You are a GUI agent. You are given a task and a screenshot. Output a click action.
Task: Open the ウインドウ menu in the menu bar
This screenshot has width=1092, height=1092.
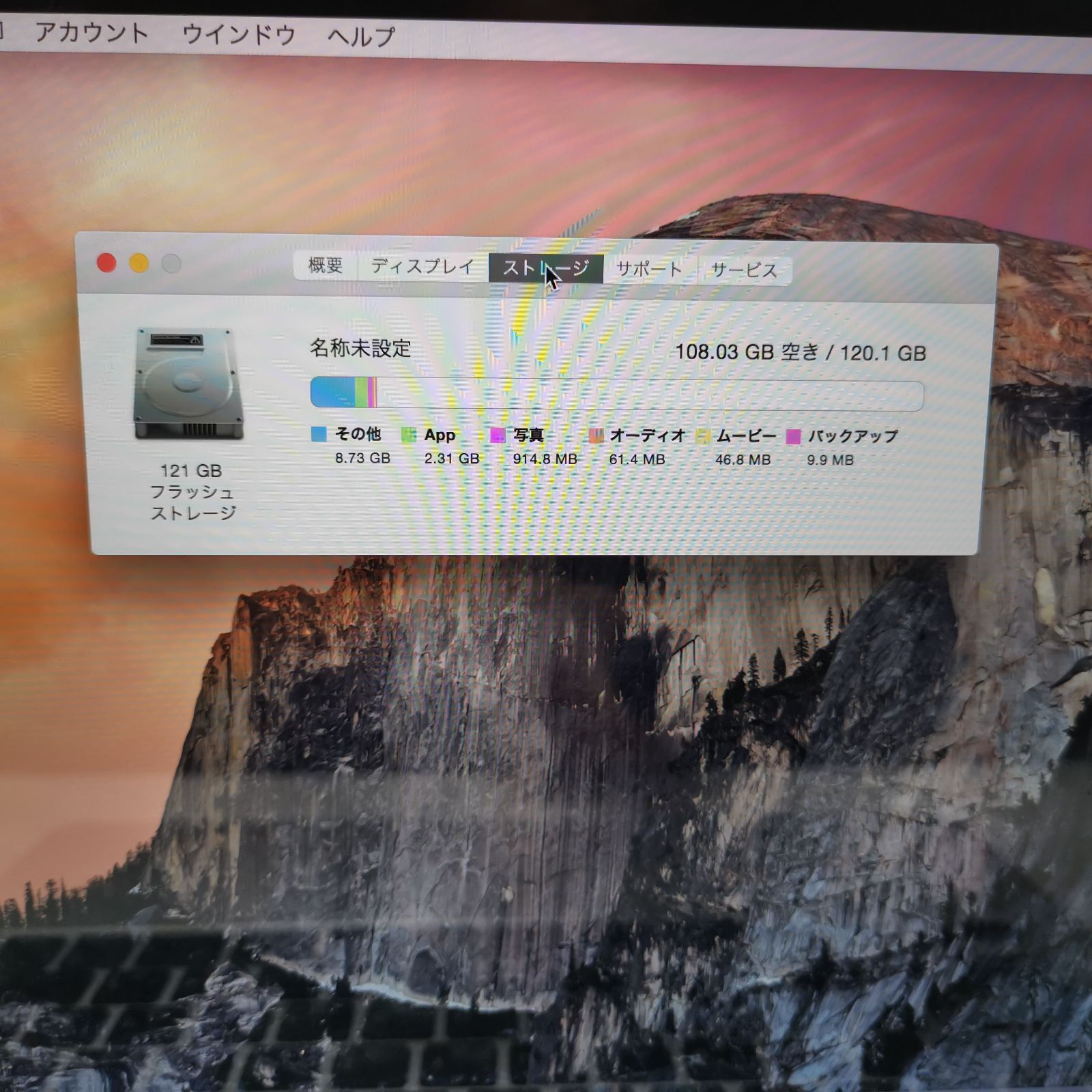(x=239, y=34)
